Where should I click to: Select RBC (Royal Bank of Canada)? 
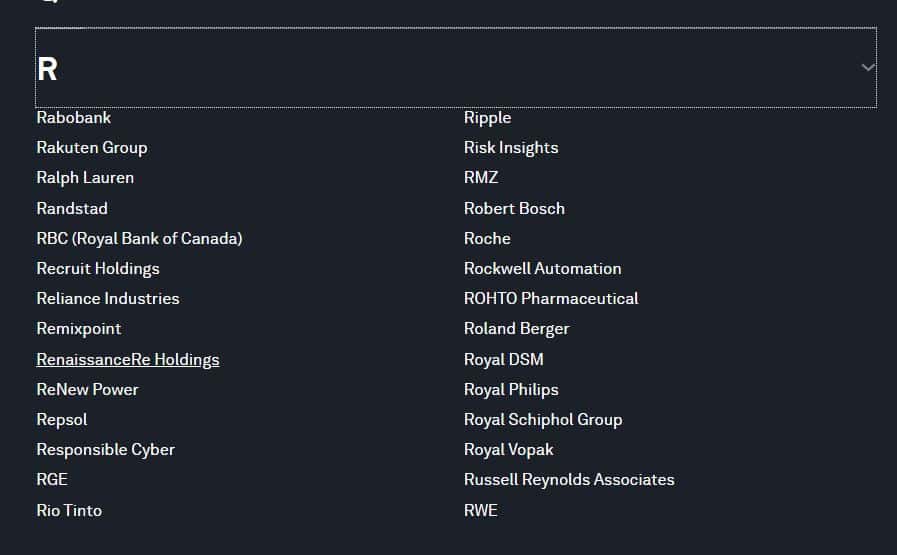[x=140, y=239]
